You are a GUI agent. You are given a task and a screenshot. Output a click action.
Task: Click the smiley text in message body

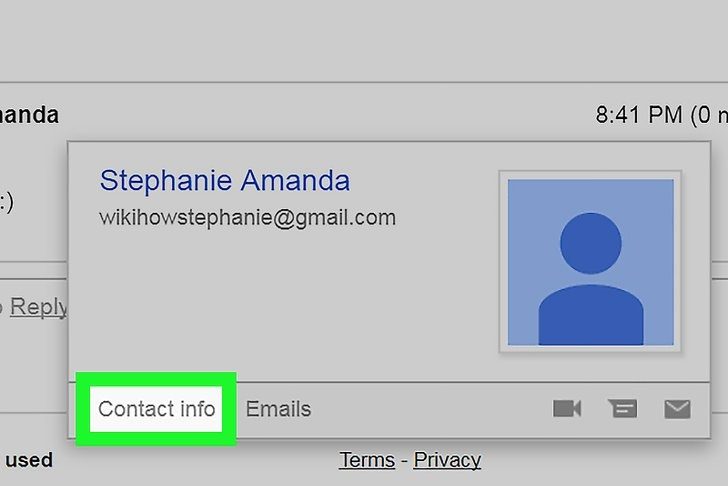[x=6, y=202]
